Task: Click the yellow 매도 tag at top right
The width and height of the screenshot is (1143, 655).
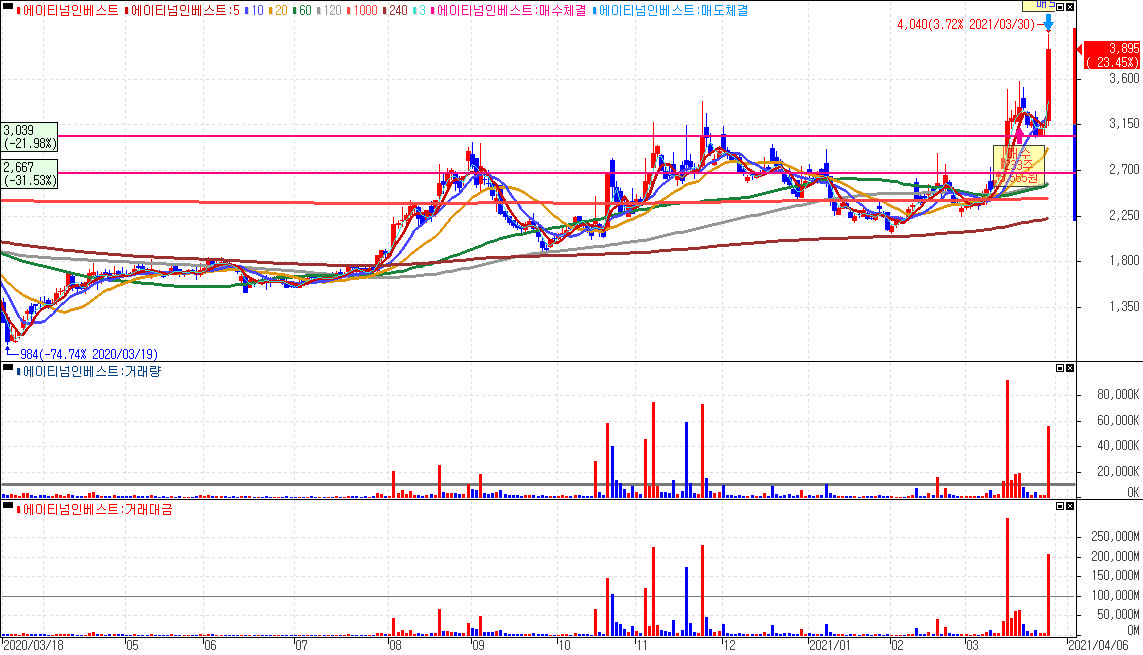Action: point(1039,5)
